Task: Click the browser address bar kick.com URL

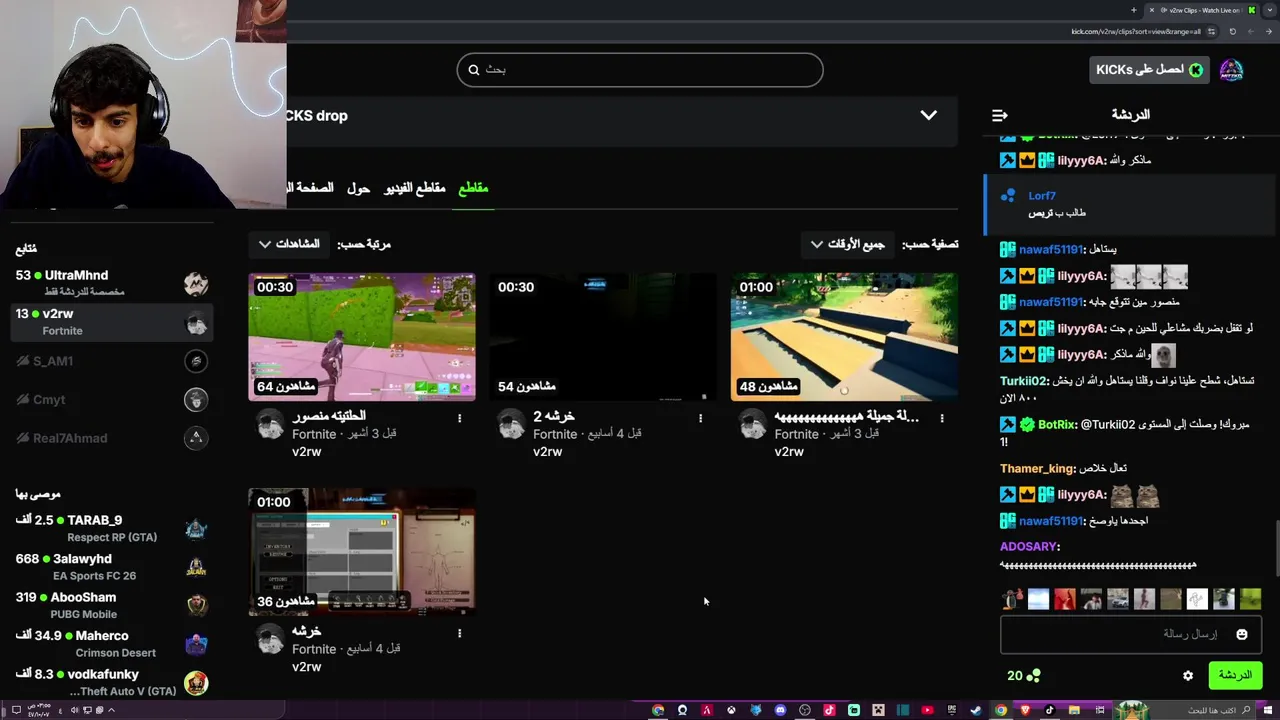Action: pyautogui.click(x=1136, y=31)
